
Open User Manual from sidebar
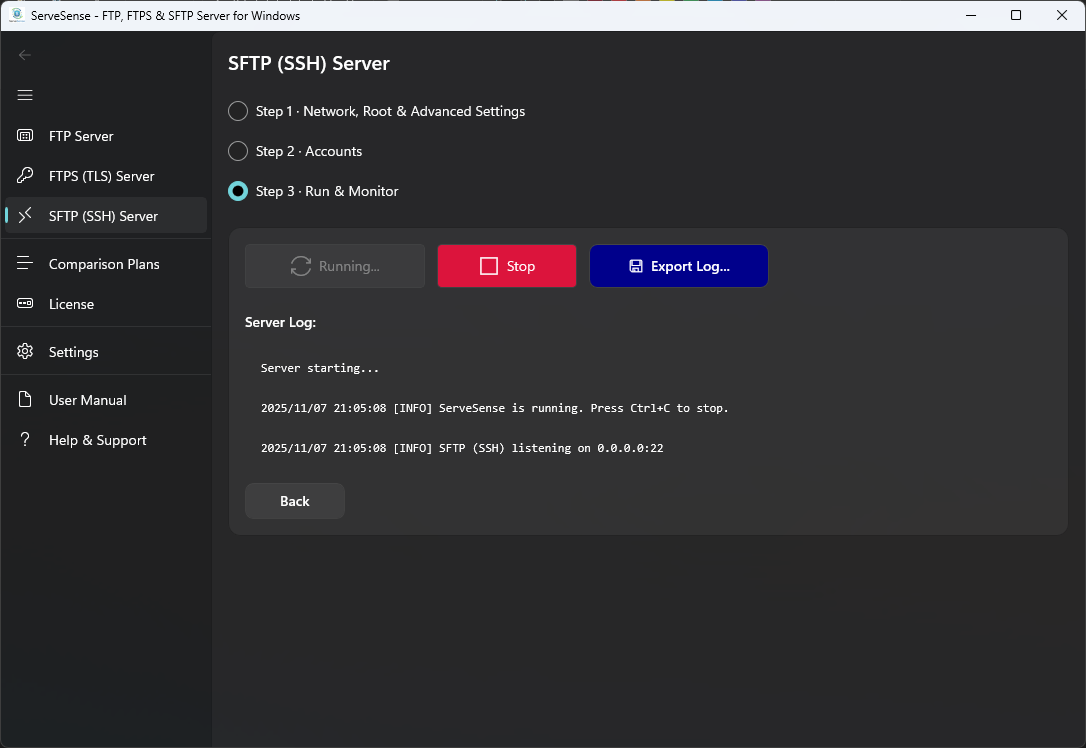click(106, 400)
